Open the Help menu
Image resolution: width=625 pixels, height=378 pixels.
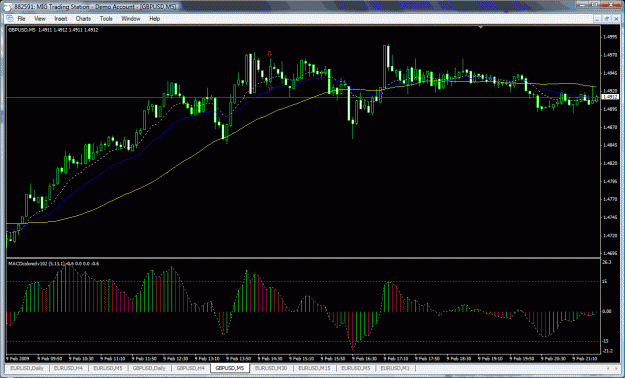coord(155,19)
